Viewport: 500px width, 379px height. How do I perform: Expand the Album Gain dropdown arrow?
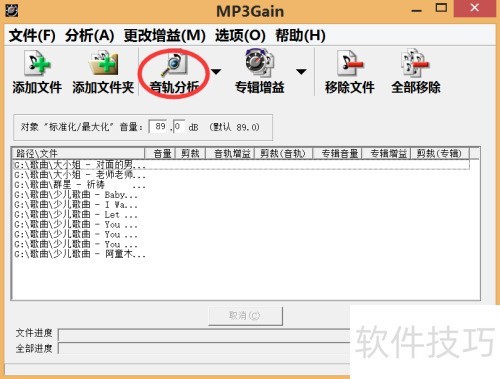[x=301, y=71]
